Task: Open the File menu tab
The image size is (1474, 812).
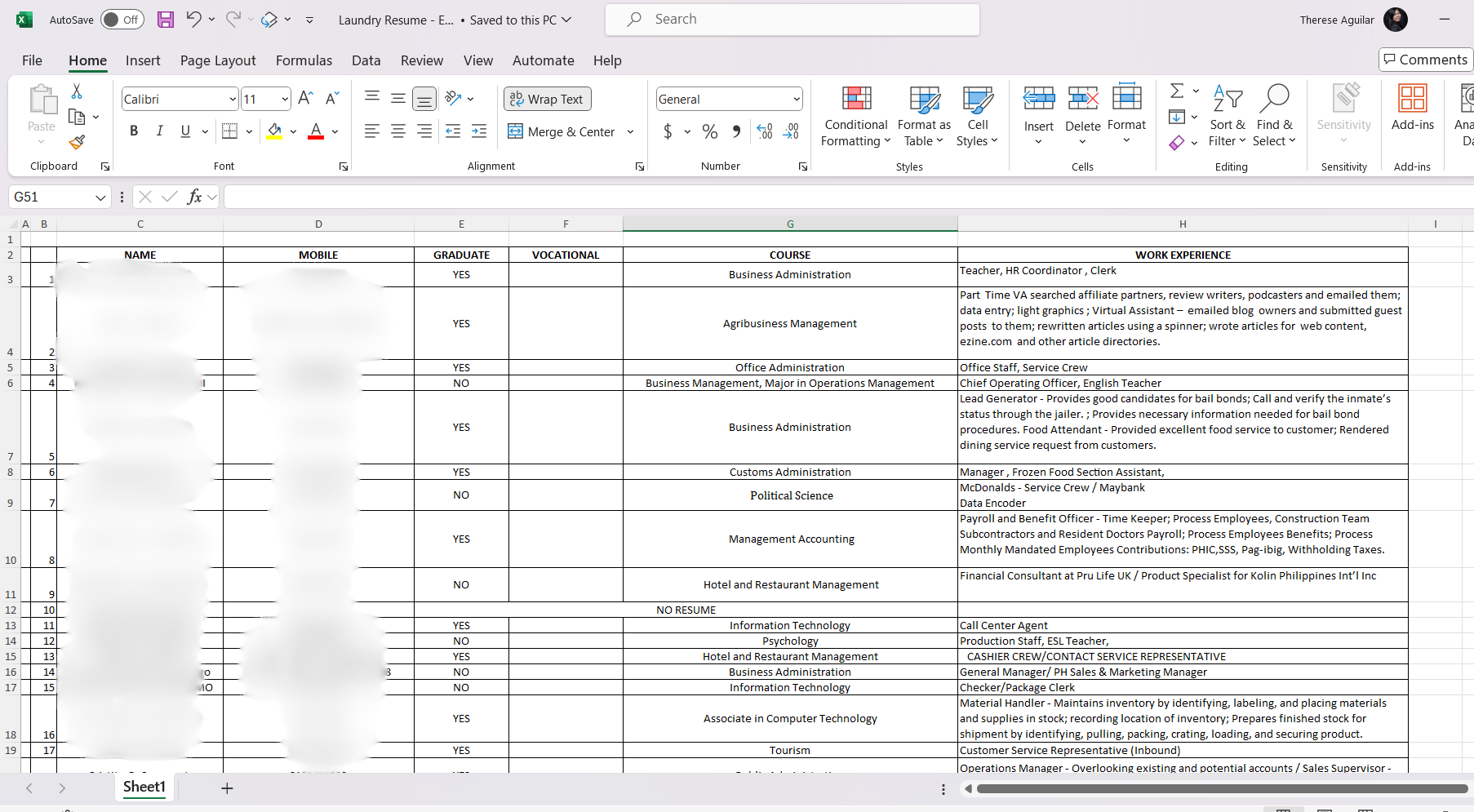Action: click(32, 60)
